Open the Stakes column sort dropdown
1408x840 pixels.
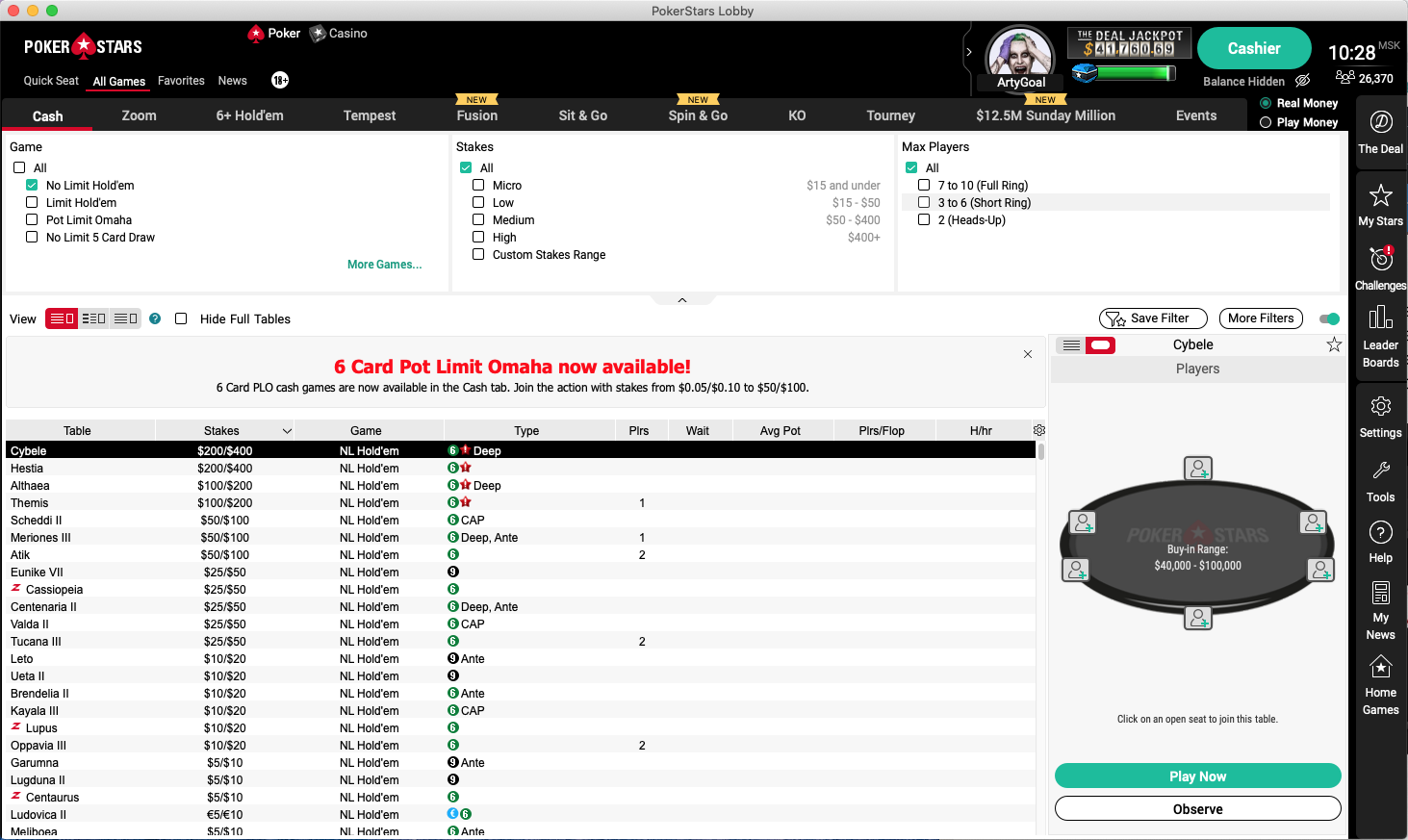click(x=286, y=430)
